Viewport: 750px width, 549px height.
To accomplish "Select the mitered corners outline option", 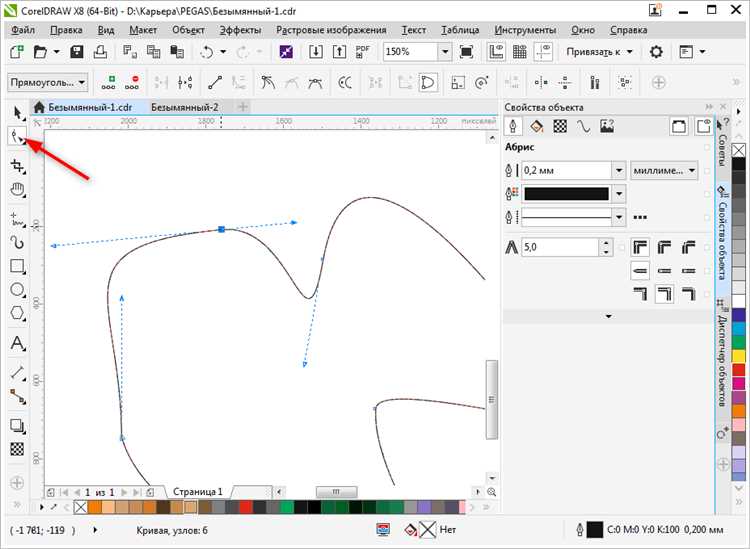I will pos(640,247).
